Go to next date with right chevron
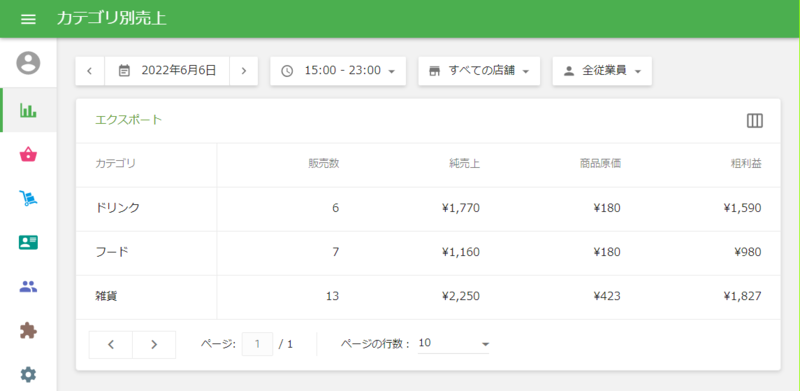Viewport: 800px width, 391px height. coord(244,71)
